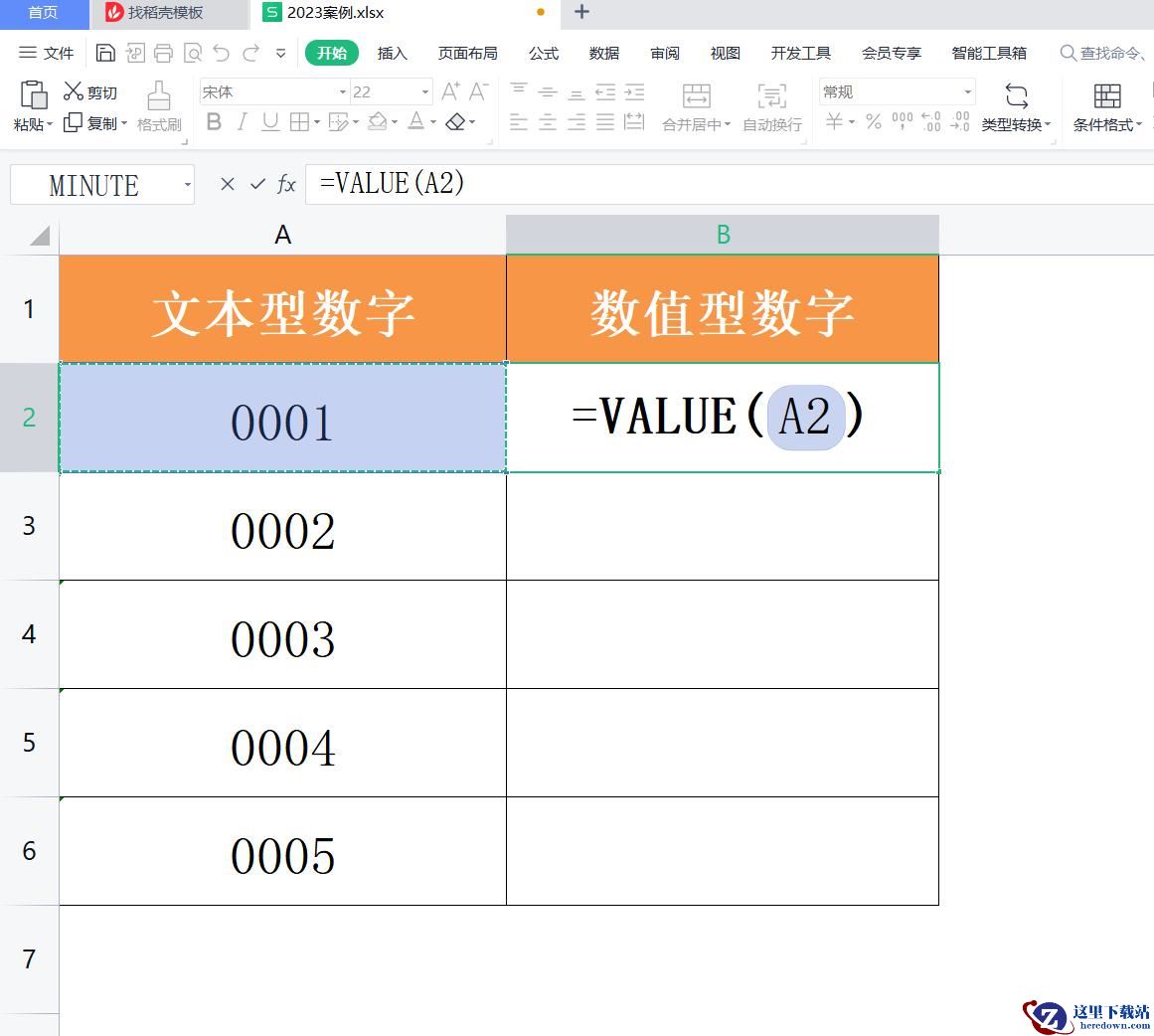Toggle center horizontal alignment
The image size is (1154, 1036).
click(548, 121)
